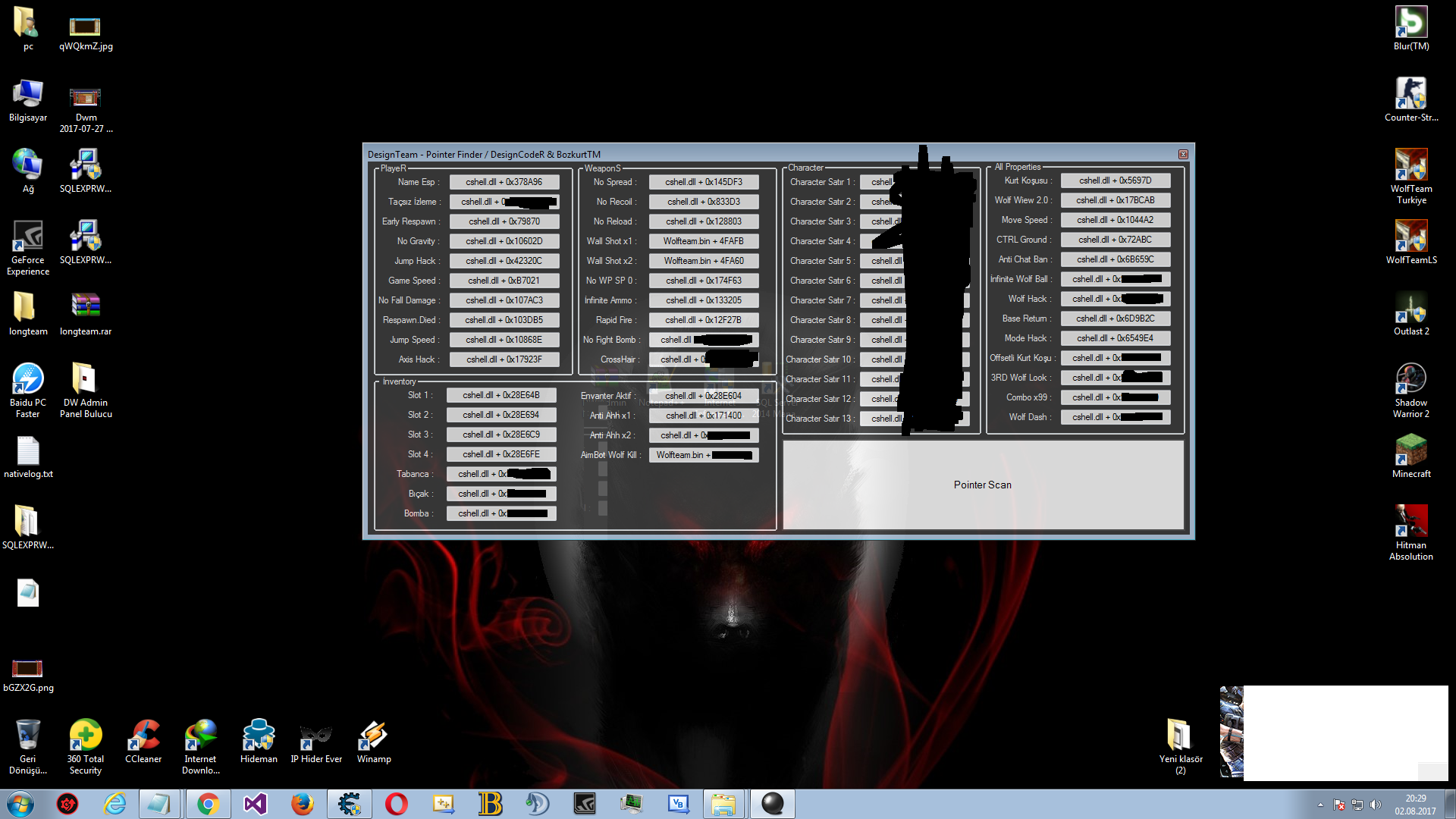
Task: Open the WolfTeamLS desktop shortcut
Action: pyautogui.click(x=1411, y=242)
